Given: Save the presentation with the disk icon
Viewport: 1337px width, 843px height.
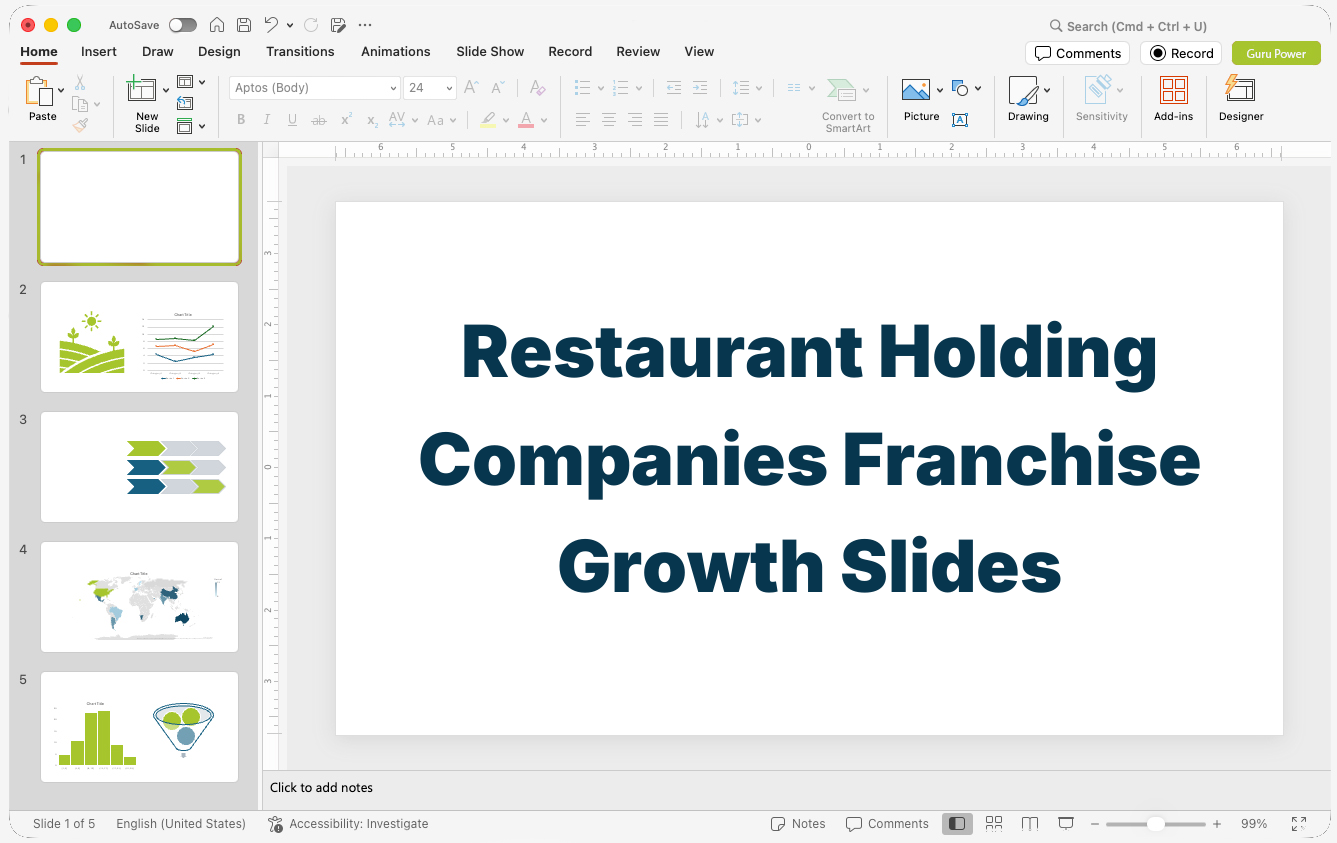Looking at the screenshot, I should click(x=244, y=25).
